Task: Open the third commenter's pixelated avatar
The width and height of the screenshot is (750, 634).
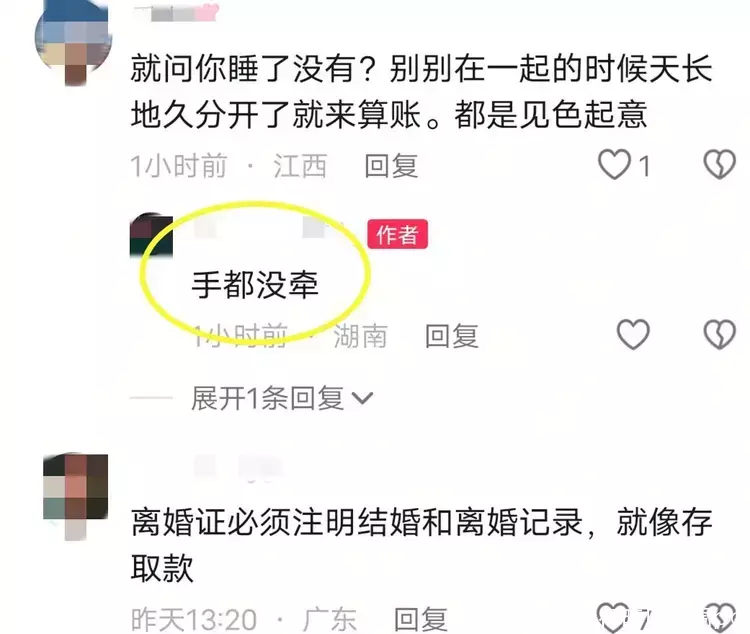Action: click(x=75, y=495)
